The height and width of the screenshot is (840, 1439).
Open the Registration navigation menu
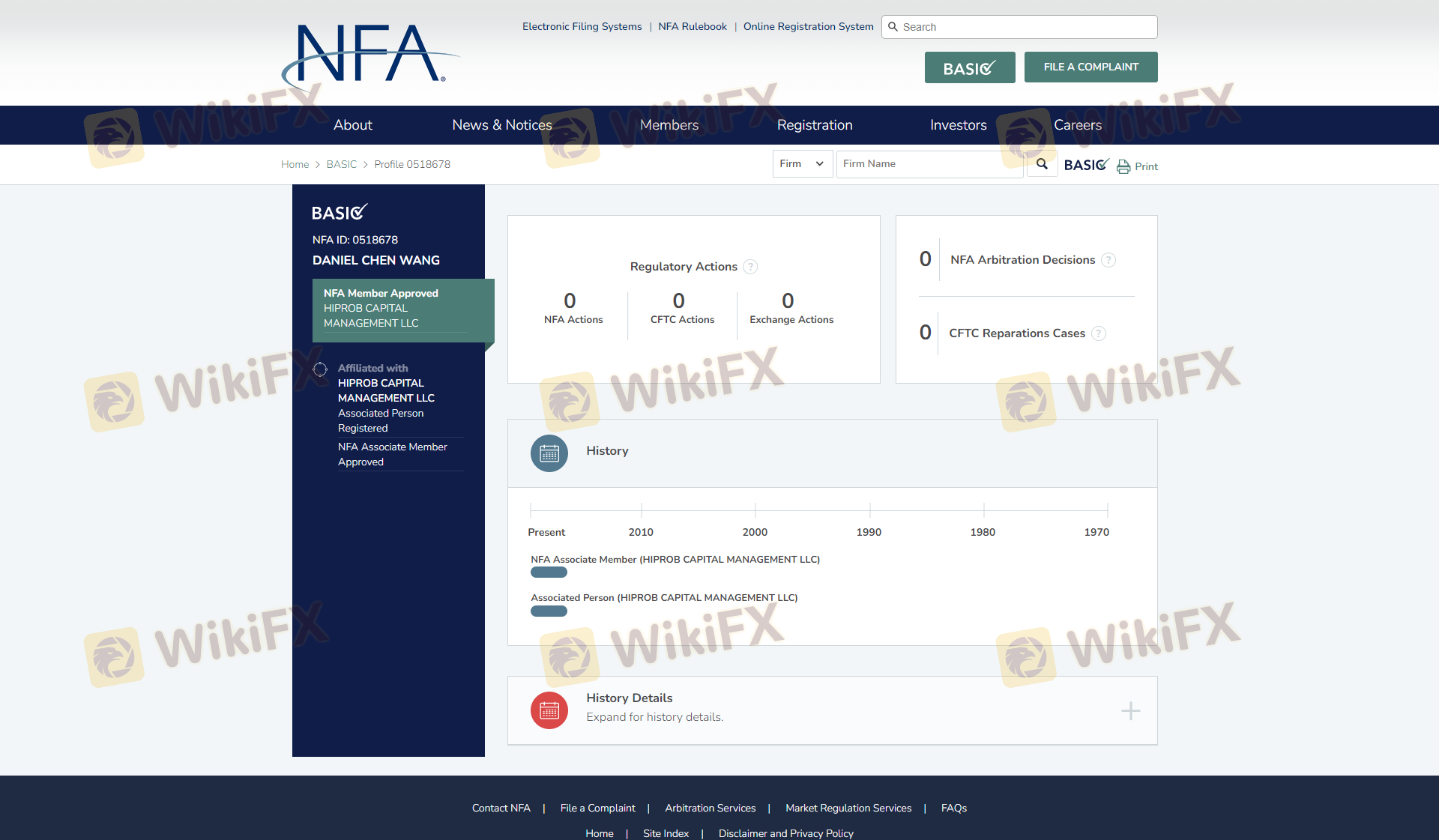815,125
